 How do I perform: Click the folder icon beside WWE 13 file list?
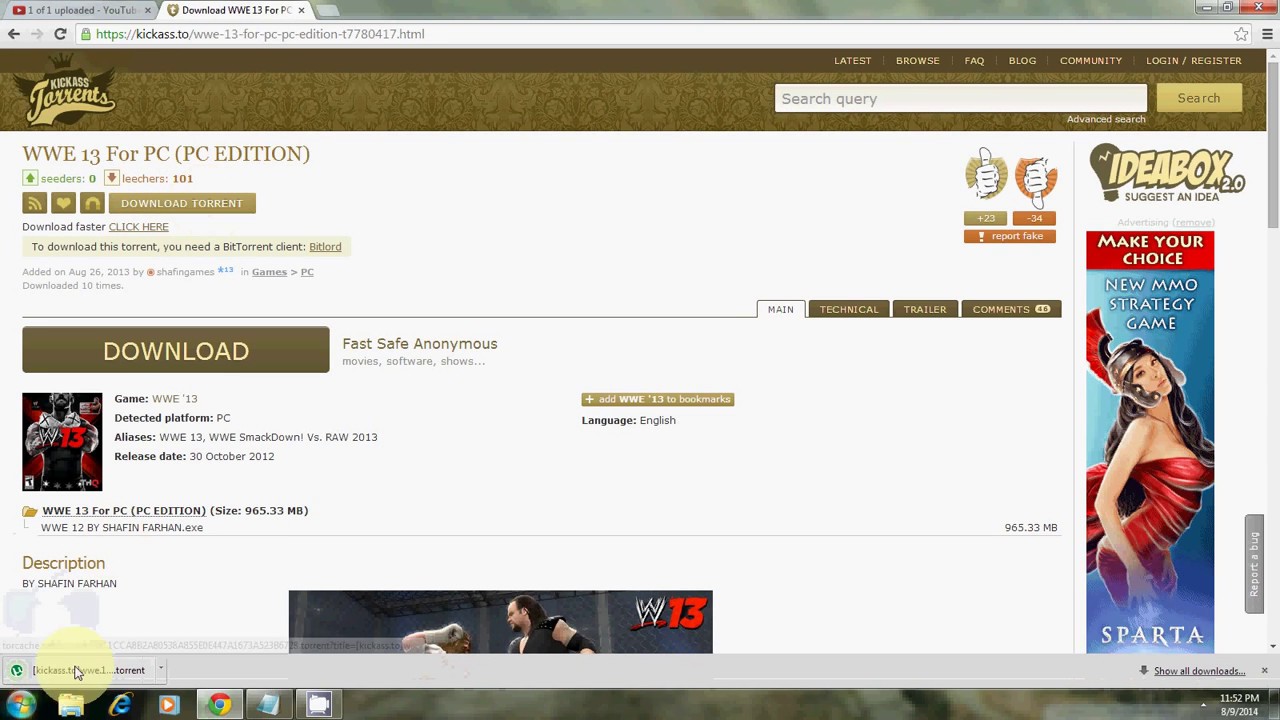tap(30, 511)
